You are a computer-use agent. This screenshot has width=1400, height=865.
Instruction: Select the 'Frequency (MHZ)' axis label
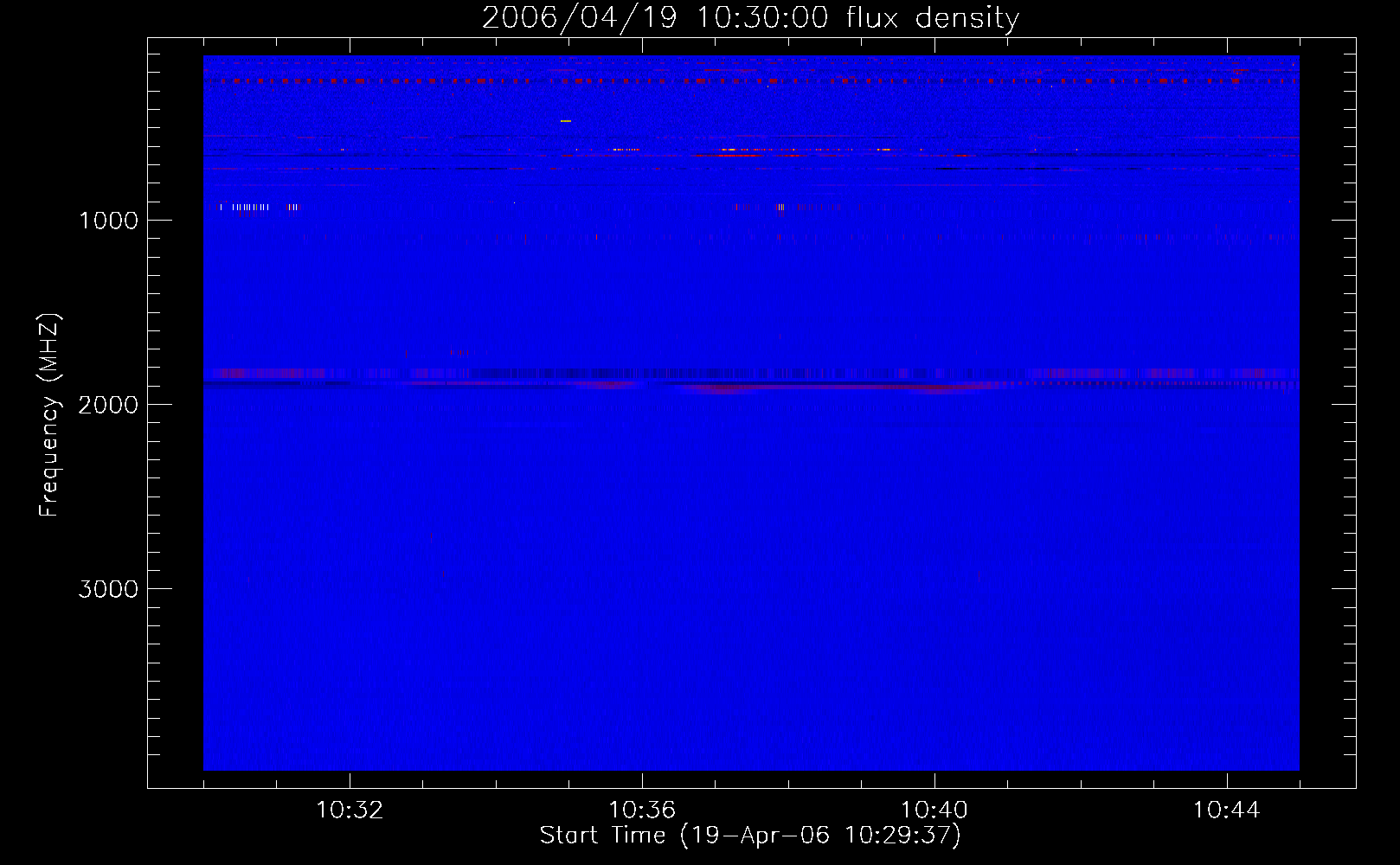point(49,415)
